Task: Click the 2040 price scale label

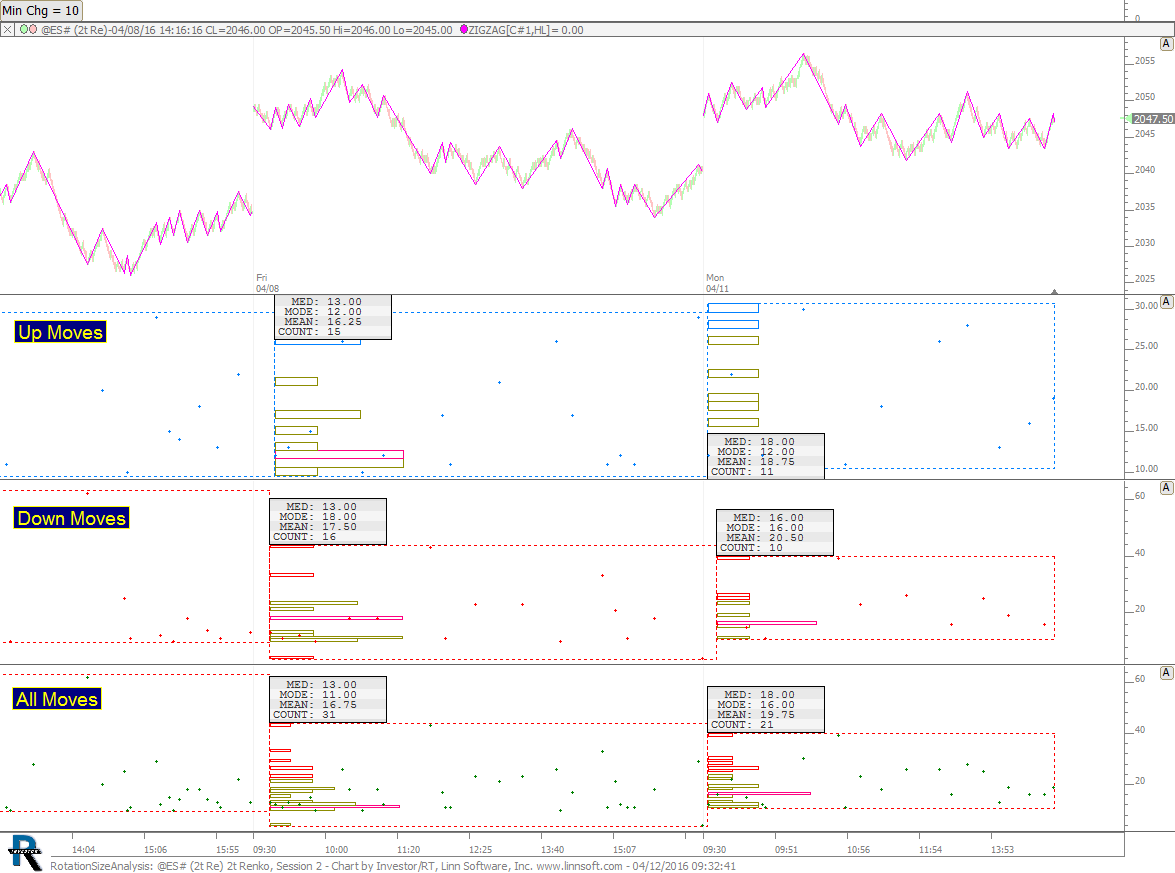Action: pyautogui.click(x=1144, y=170)
